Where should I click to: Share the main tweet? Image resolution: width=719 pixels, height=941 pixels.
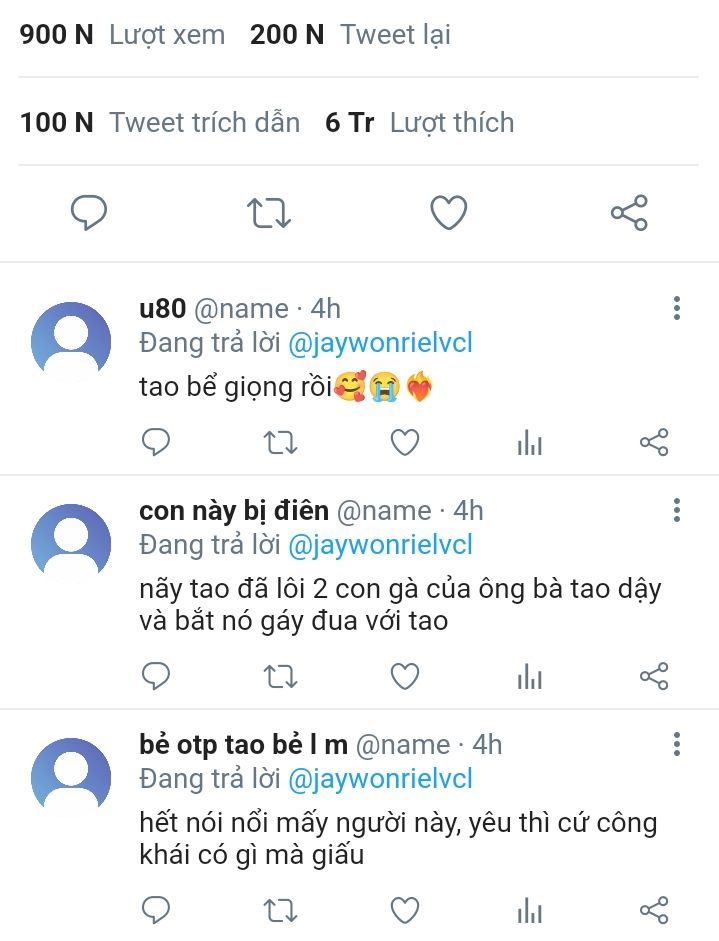(629, 213)
